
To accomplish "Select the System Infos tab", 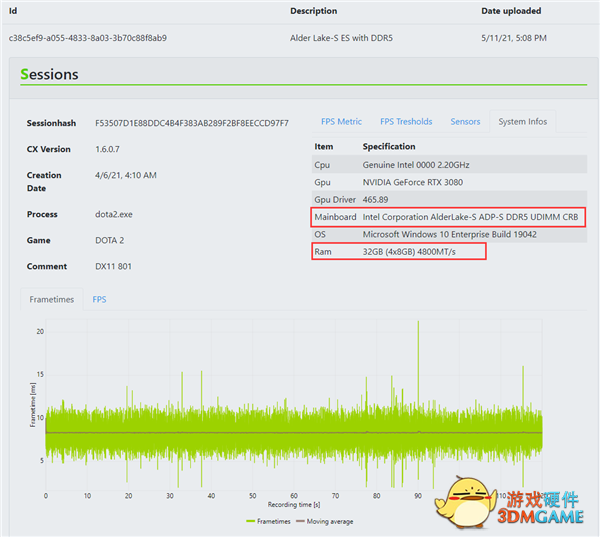I will coord(522,122).
